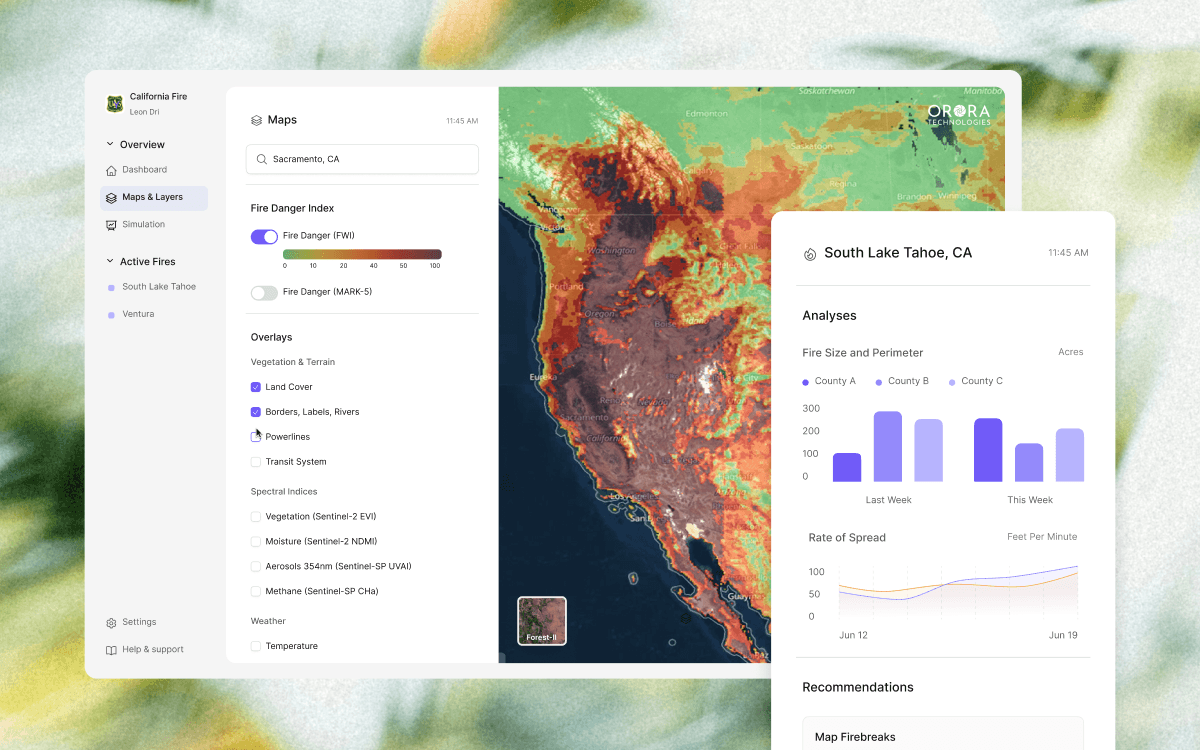The width and height of the screenshot is (1200, 750).
Task: Click the Dashboard home icon
Action: [x=111, y=170]
